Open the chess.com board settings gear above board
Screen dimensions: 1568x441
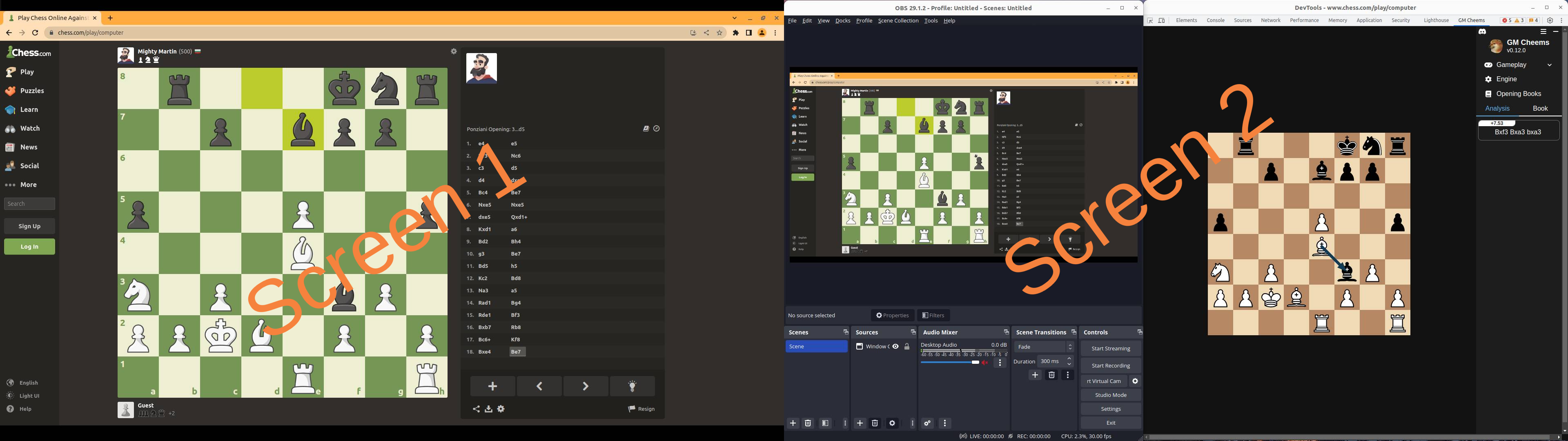(x=454, y=52)
